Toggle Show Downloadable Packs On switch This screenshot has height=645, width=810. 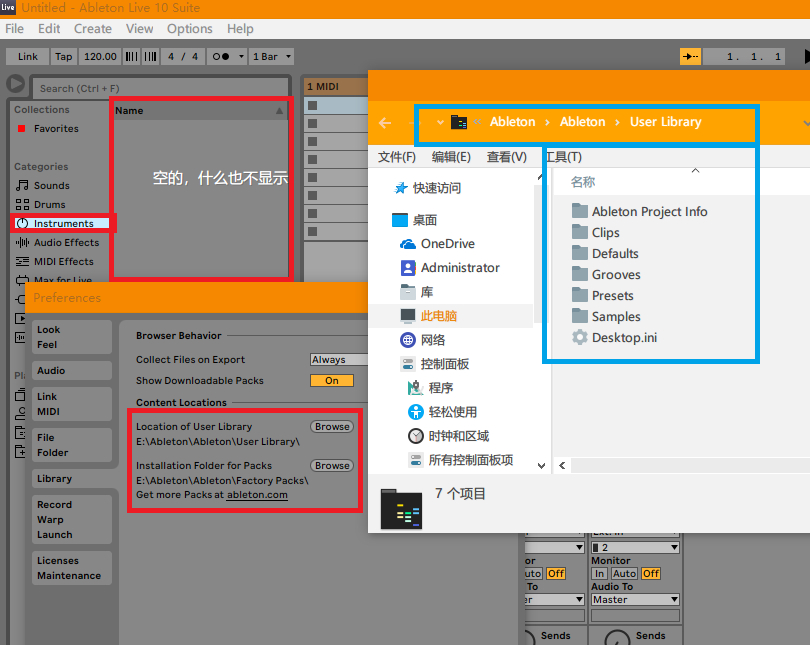pyautogui.click(x=332, y=381)
